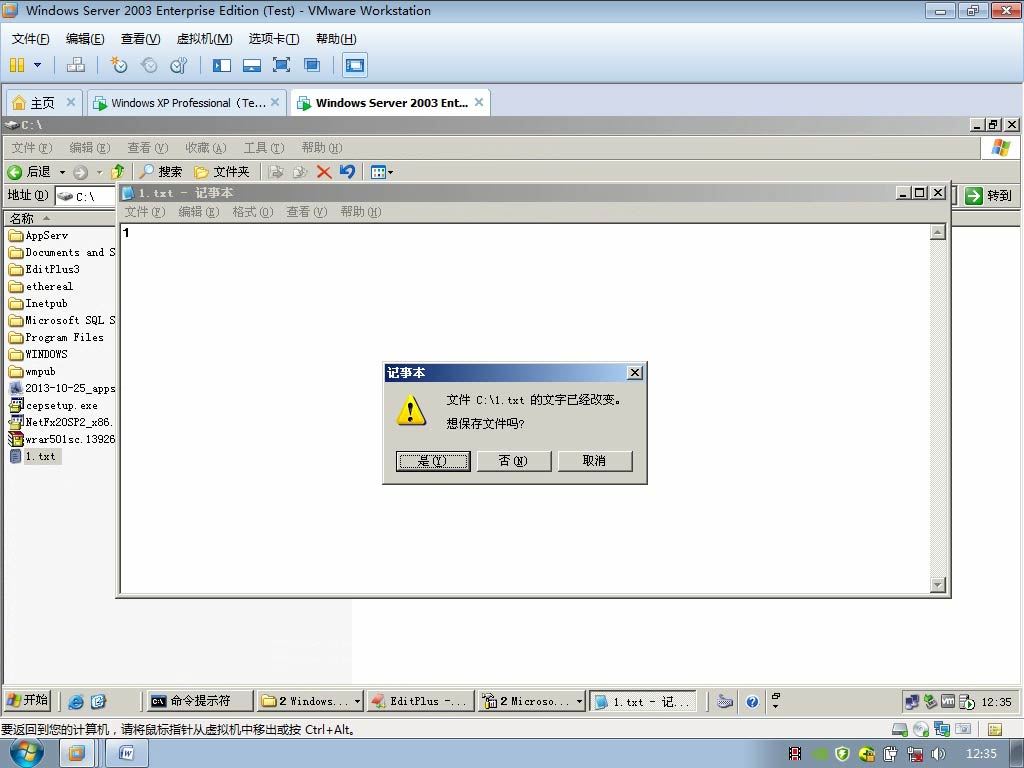Open VMware 查看(V) menu
Viewport: 1024px width, 768px height.
click(140, 39)
